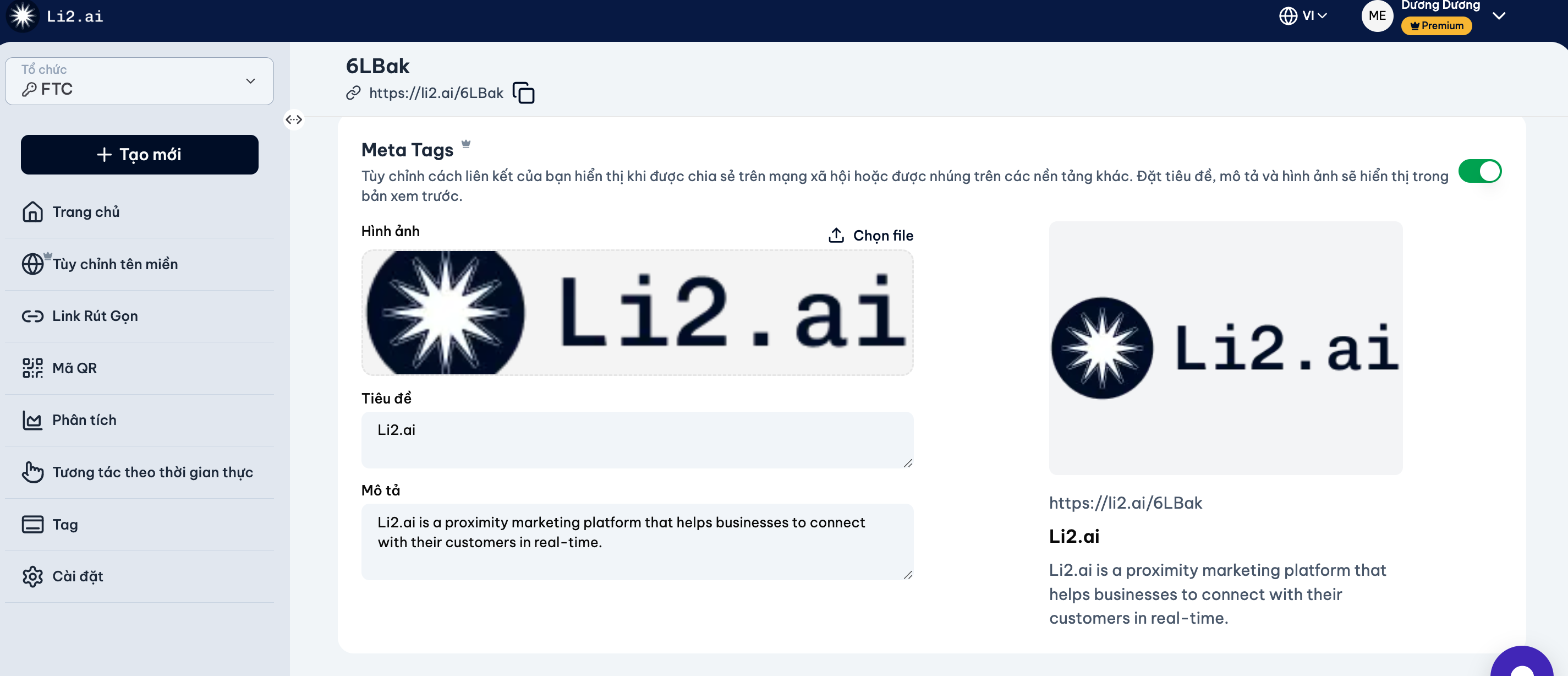
Task: Open the Phân tích panel
Action: pos(84,419)
